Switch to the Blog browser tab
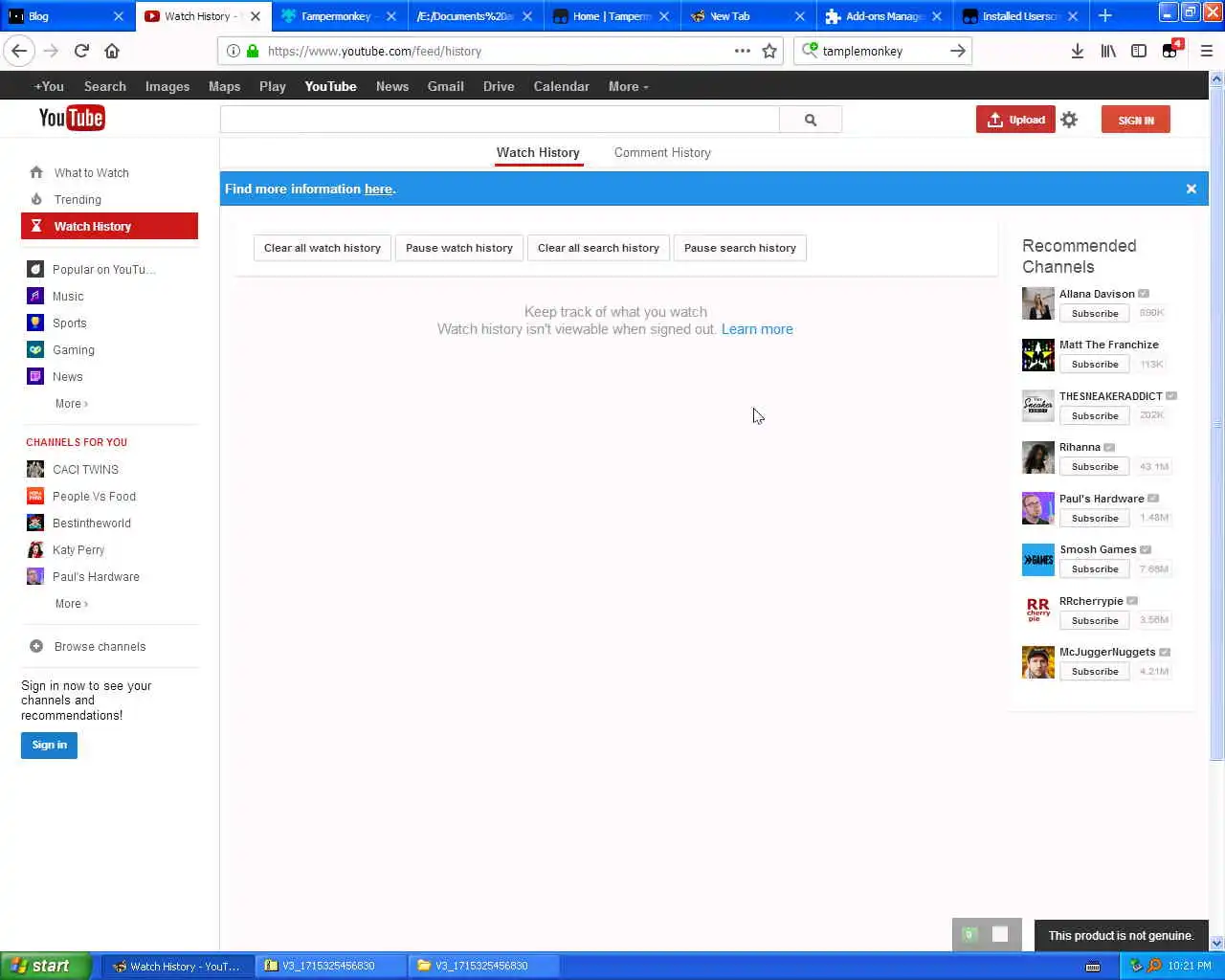Viewport: 1225px width, 980px height. pyautogui.click(x=67, y=16)
